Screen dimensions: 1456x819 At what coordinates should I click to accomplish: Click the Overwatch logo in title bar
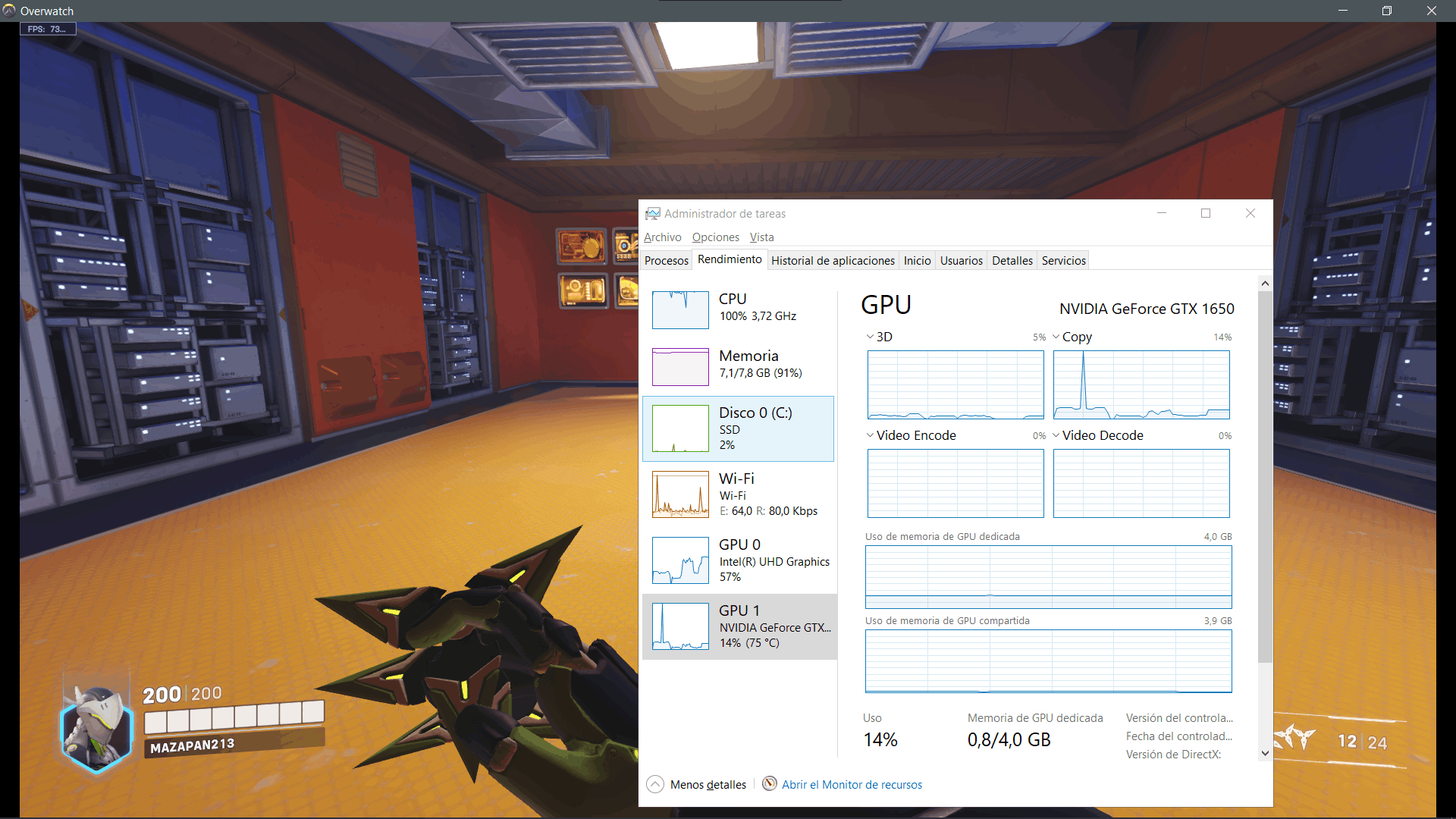[9, 11]
